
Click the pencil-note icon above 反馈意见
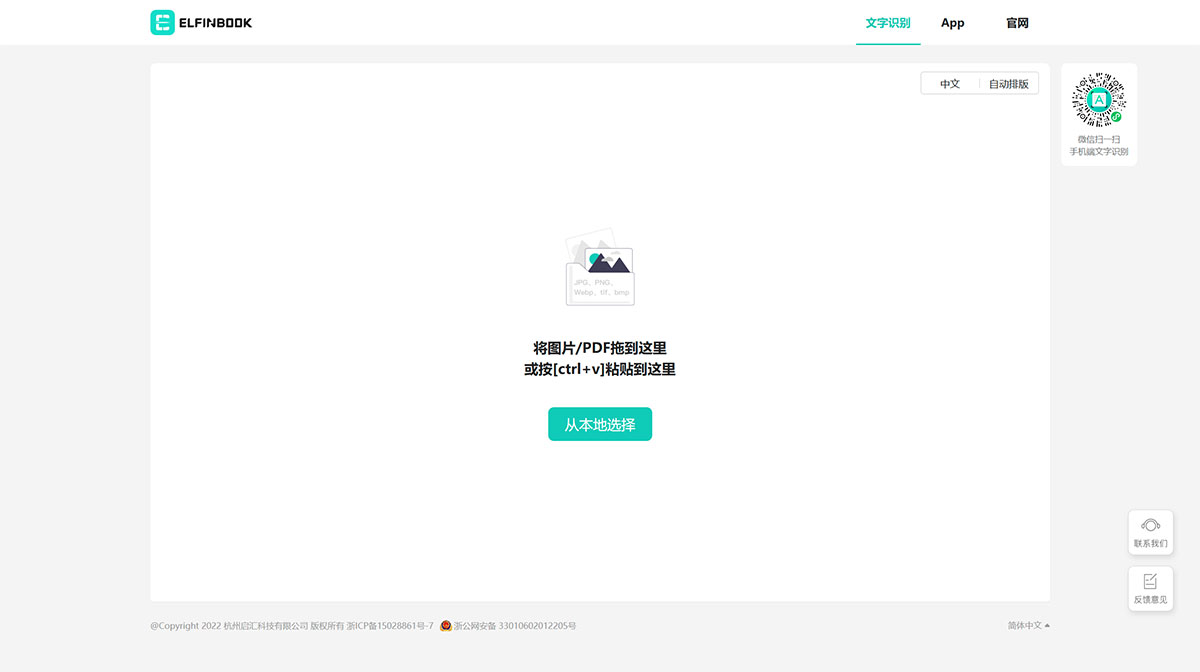tap(1150, 581)
